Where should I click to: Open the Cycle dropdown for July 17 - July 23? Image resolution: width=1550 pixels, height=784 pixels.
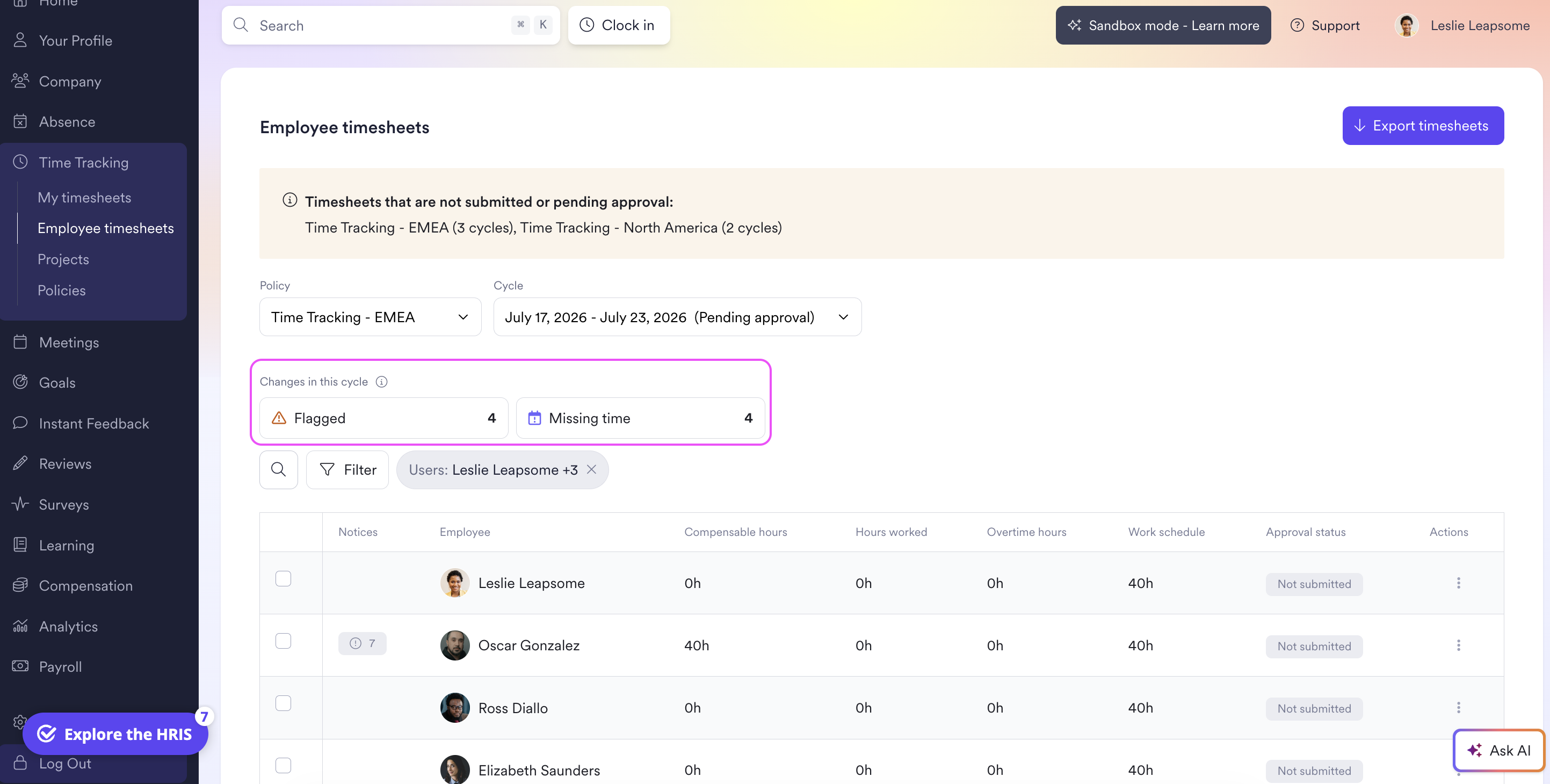point(677,317)
